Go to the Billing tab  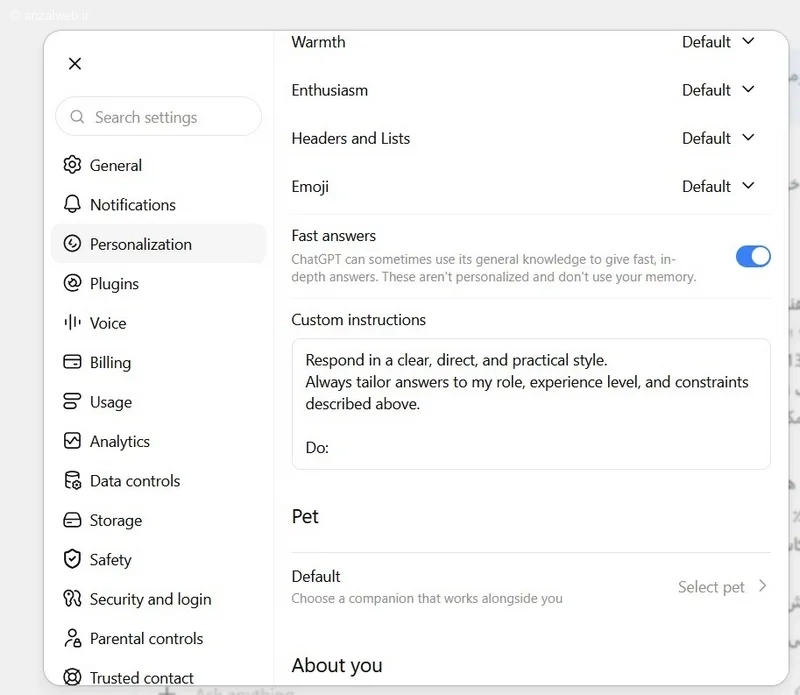158,362
